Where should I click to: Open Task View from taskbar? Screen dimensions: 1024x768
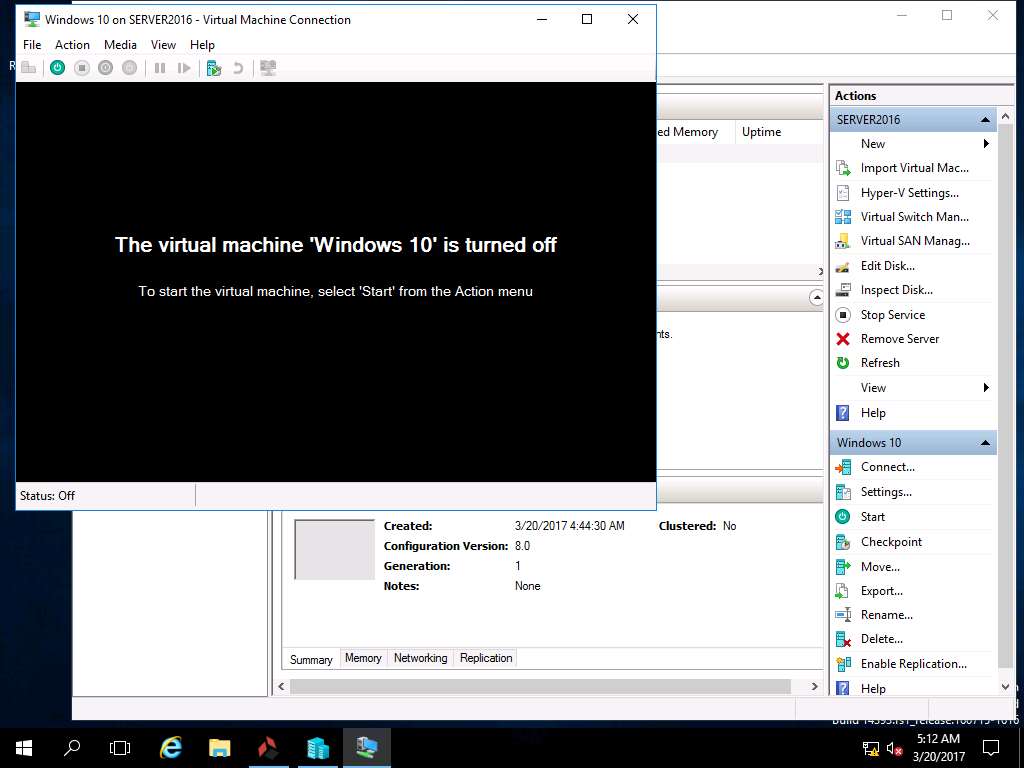pyautogui.click(x=120, y=748)
